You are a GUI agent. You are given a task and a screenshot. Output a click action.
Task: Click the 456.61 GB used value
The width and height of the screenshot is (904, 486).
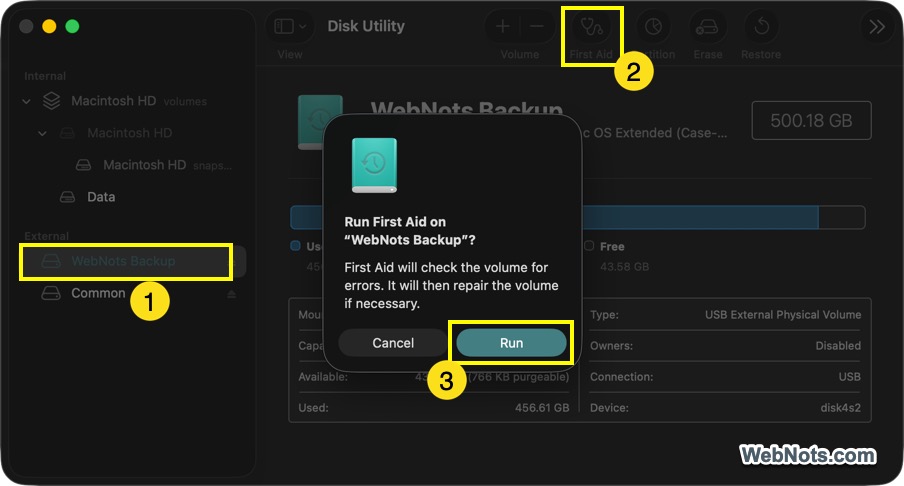click(x=542, y=408)
